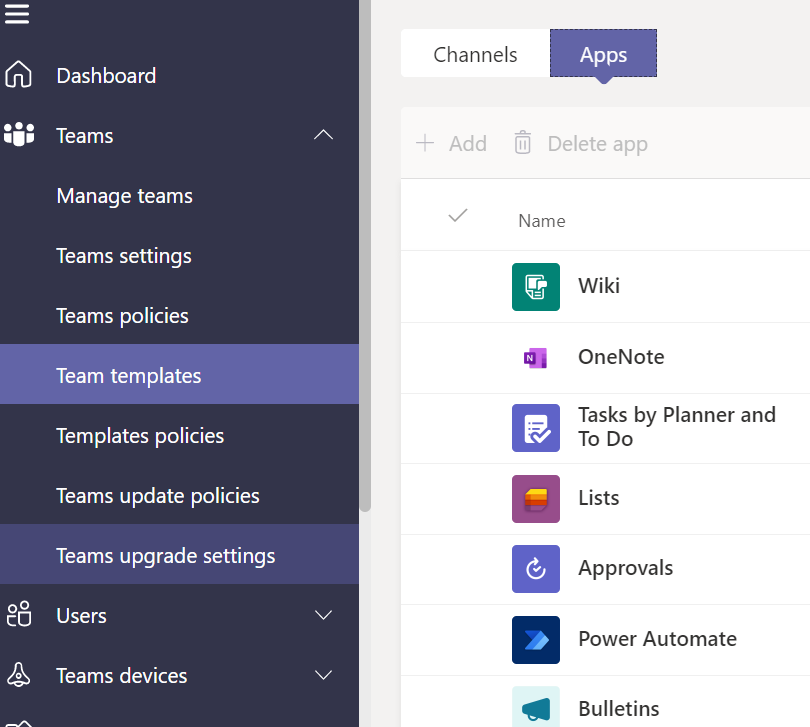The height and width of the screenshot is (727, 810).
Task: Sort by the Name column header
Action: coord(542,221)
